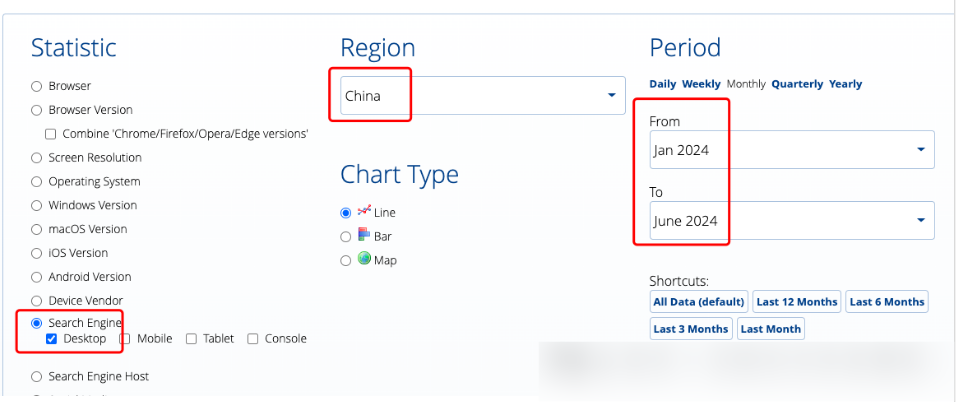Expand the From date dropdown
Viewport: 956px width, 402px height.
tap(791, 150)
